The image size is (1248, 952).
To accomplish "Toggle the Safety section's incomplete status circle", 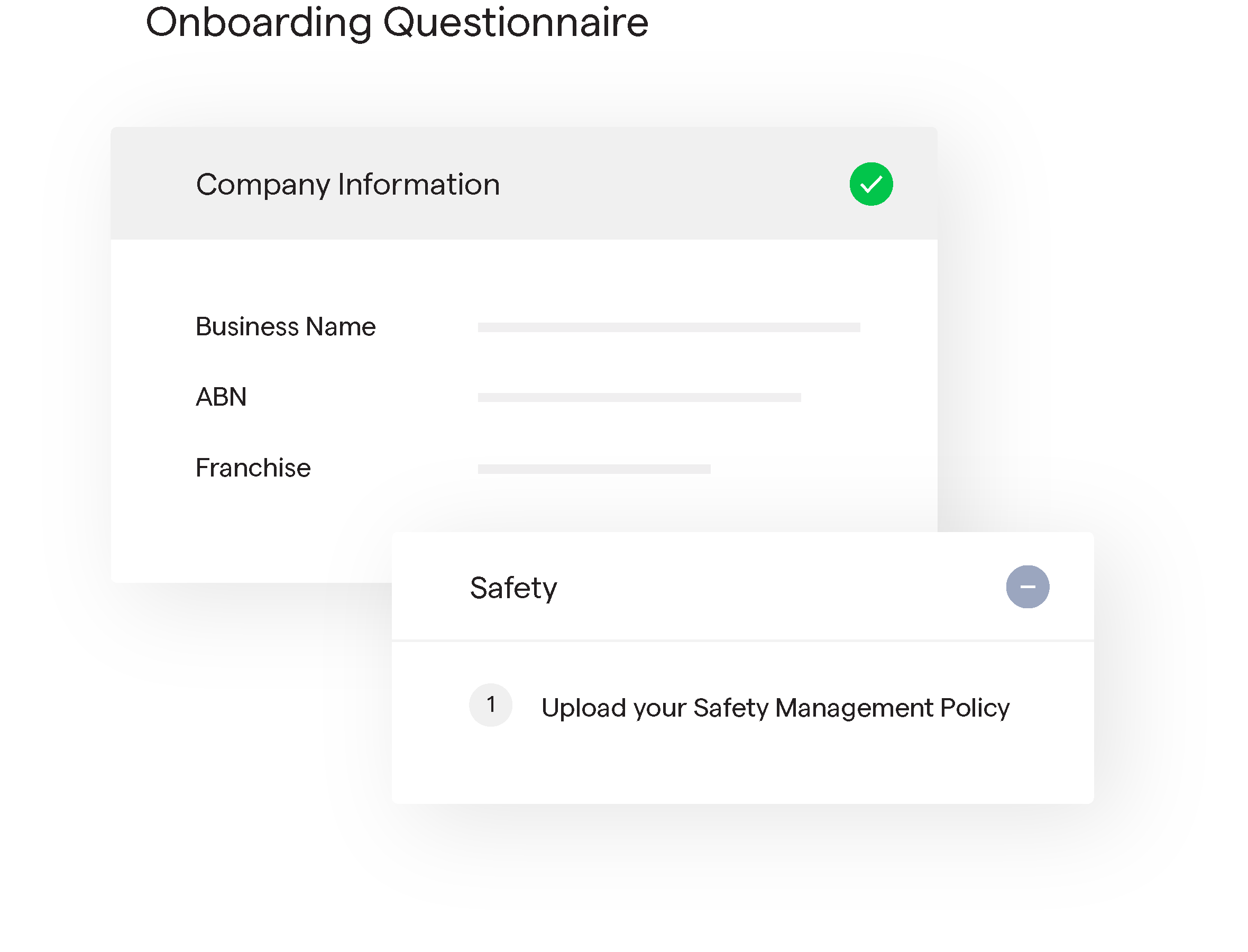I will (1027, 587).
